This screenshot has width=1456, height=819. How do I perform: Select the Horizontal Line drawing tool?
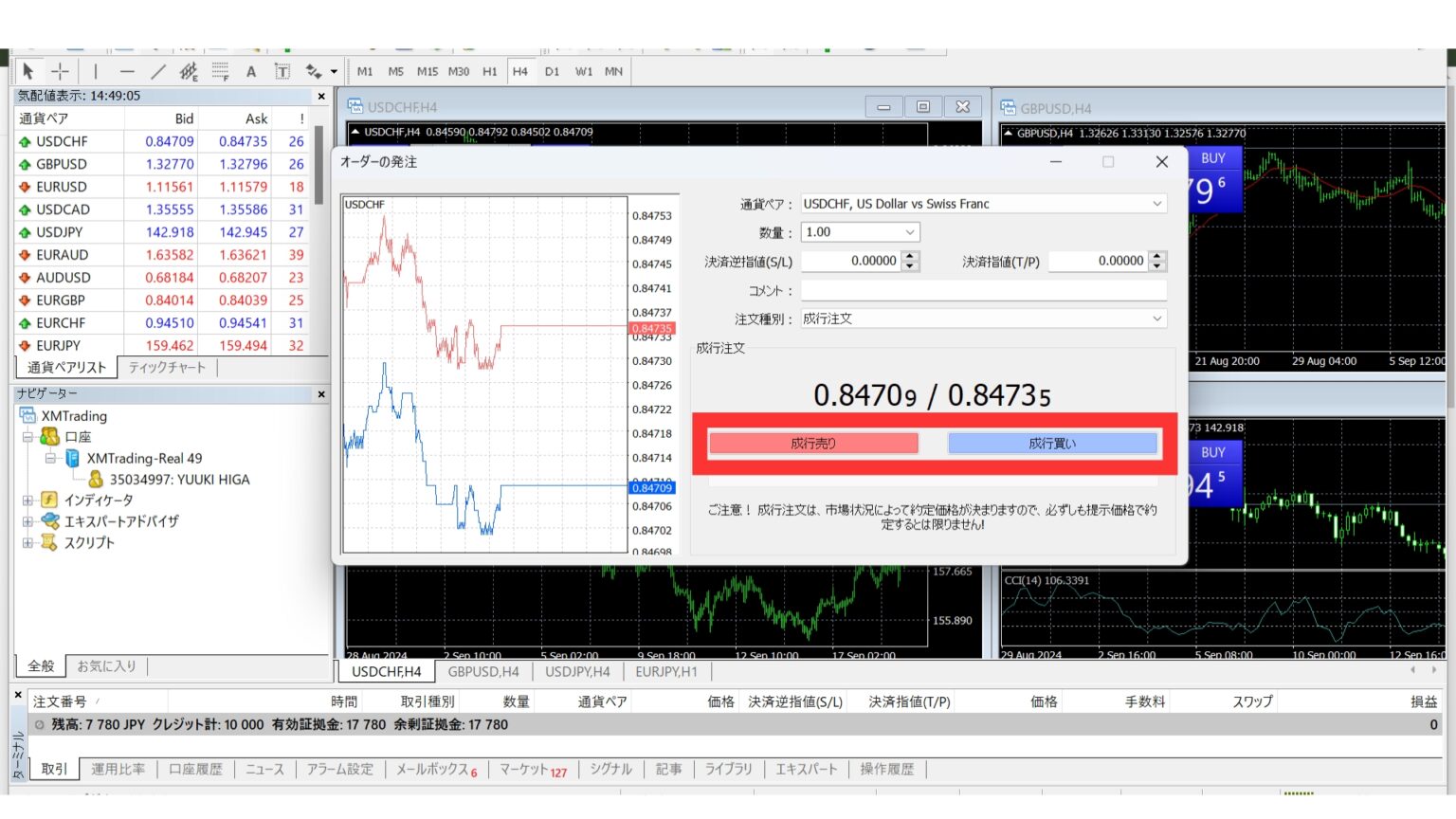(127, 71)
